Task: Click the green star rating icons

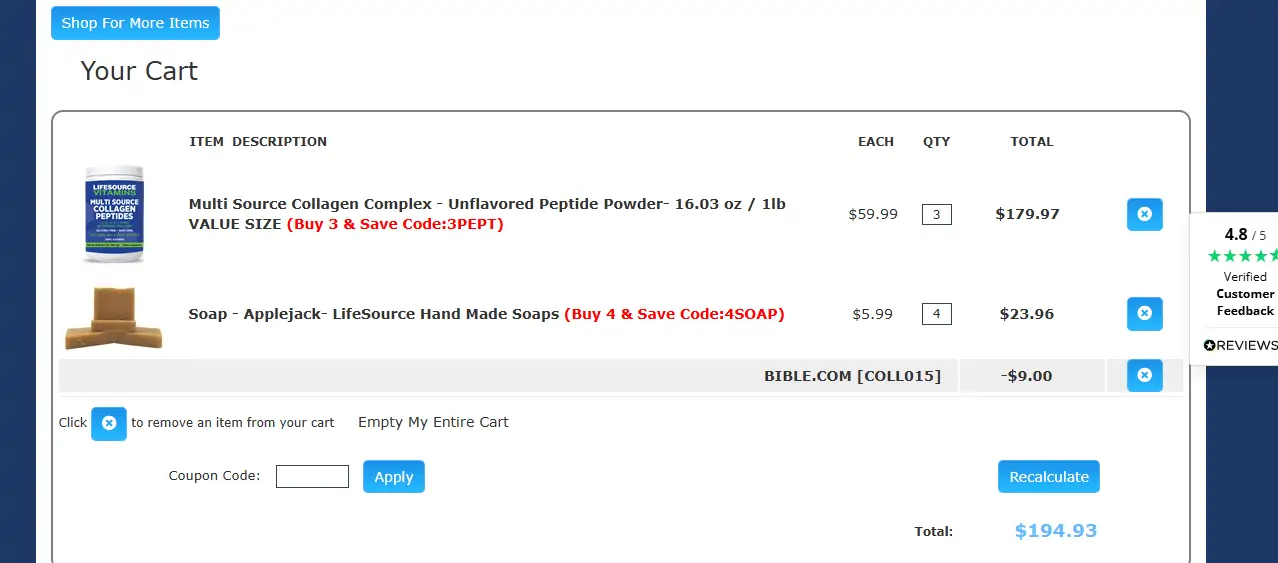Action: [1240, 256]
